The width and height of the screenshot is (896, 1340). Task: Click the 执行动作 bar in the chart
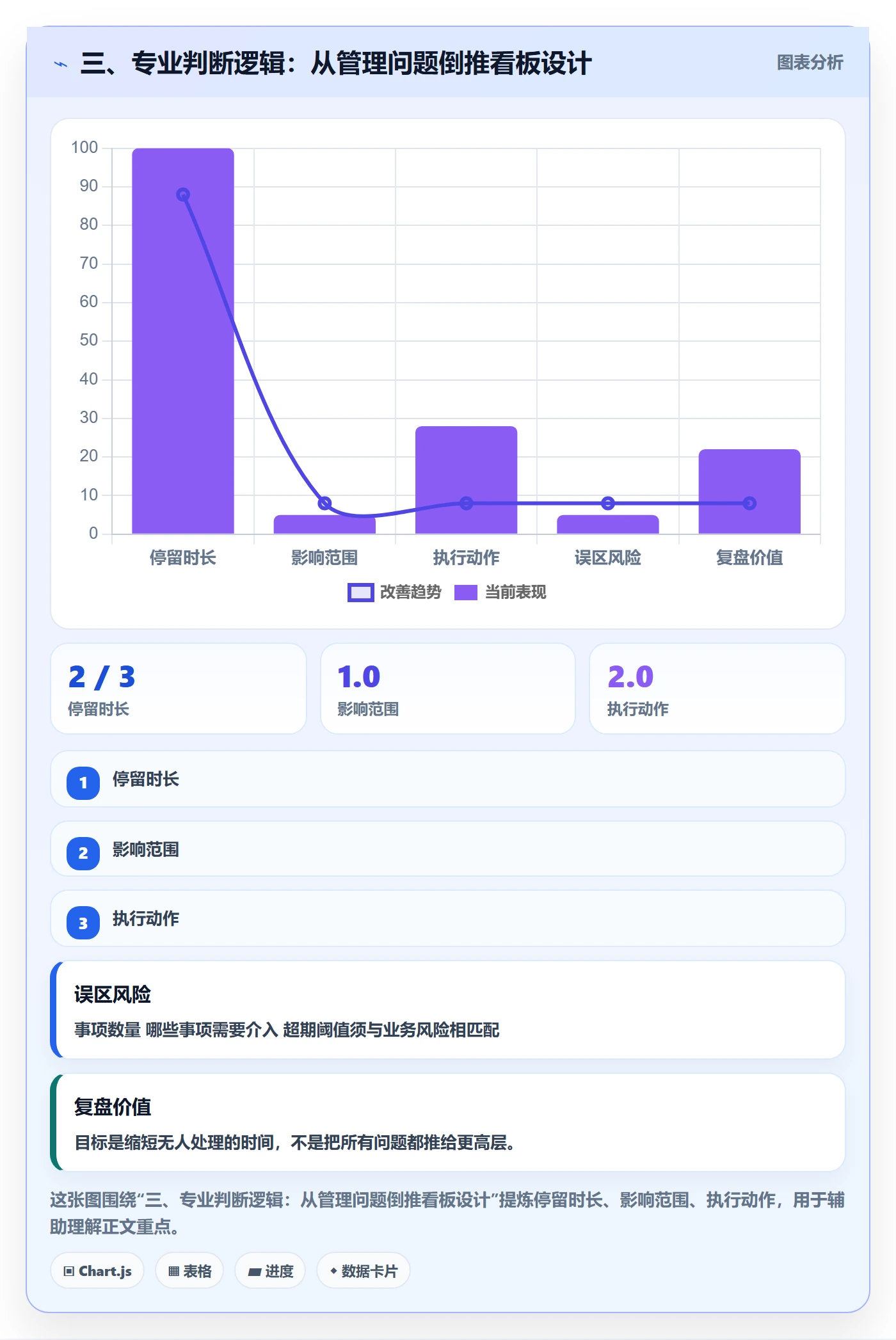coord(466,479)
